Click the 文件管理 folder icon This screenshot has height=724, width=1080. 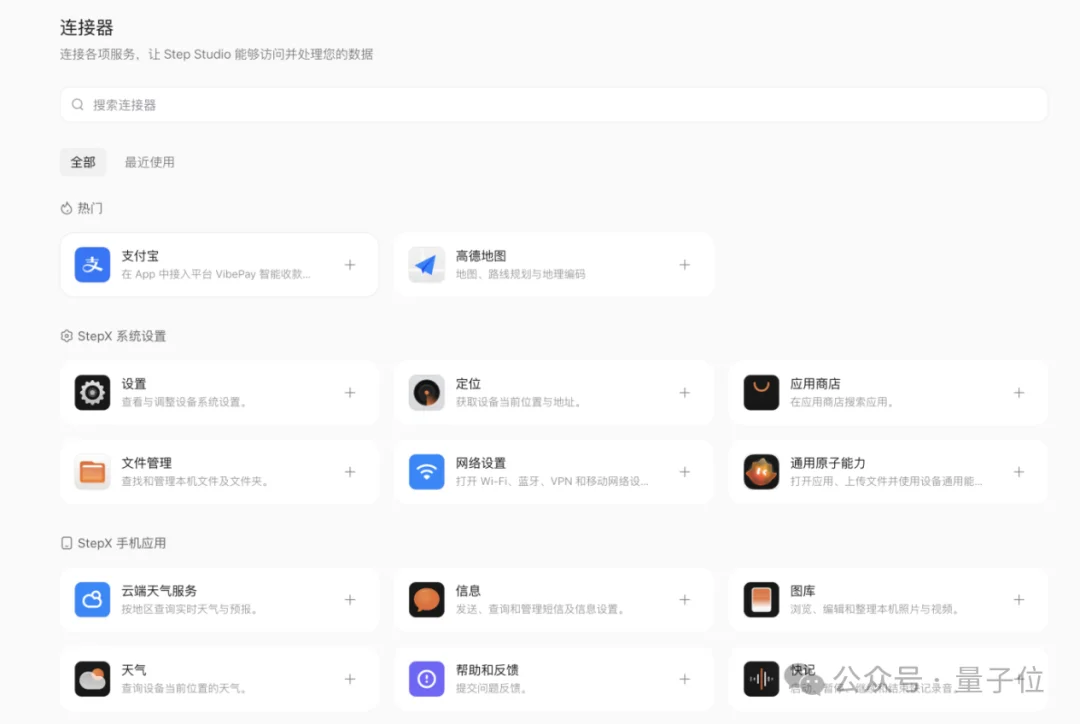pyautogui.click(x=92, y=472)
